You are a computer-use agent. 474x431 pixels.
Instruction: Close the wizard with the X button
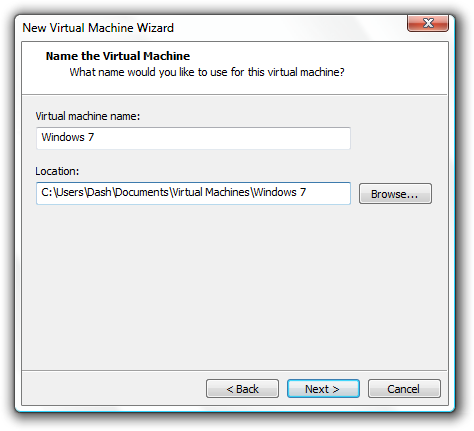point(428,23)
